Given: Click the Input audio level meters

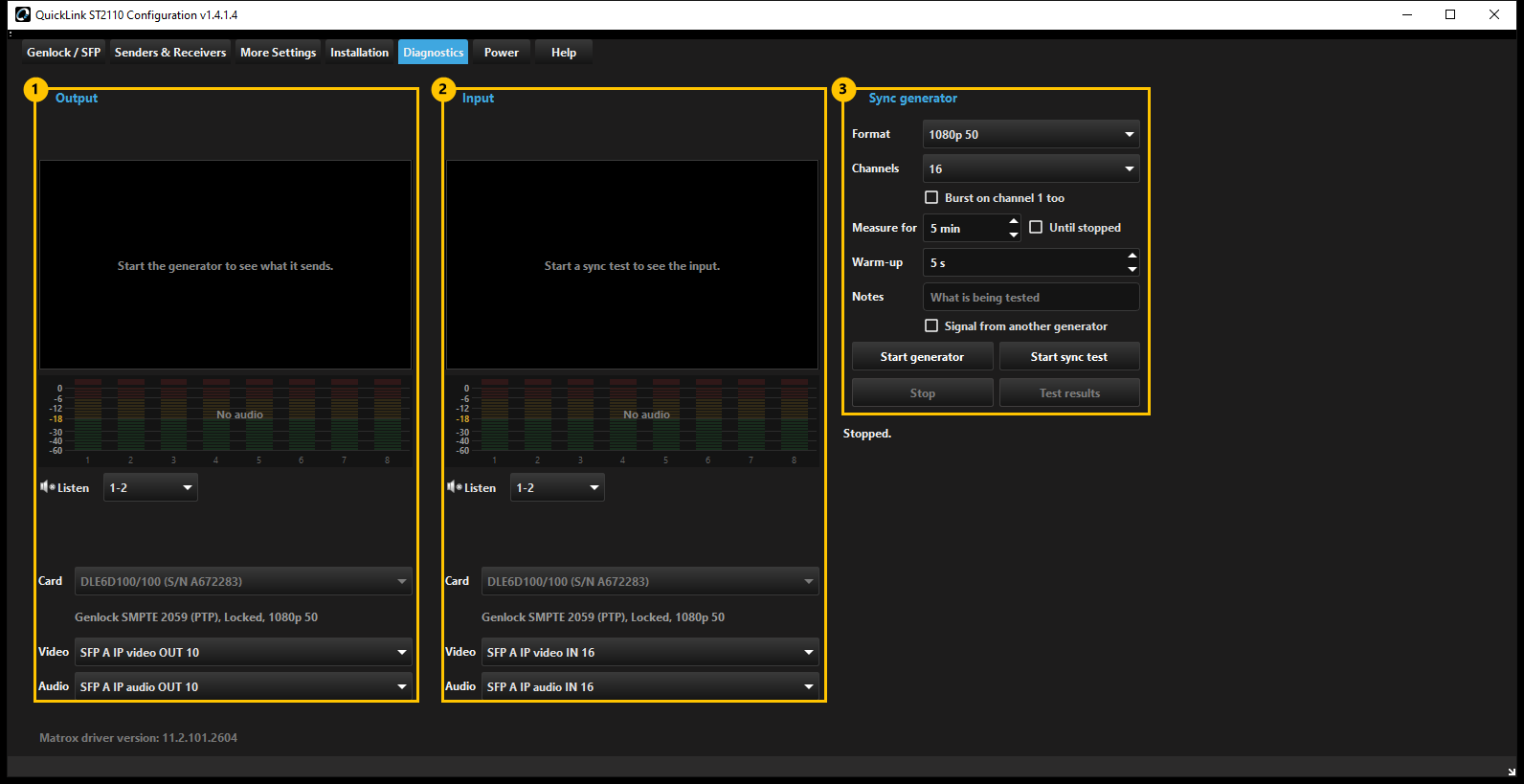Looking at the screenshot, I should point(632,420).
